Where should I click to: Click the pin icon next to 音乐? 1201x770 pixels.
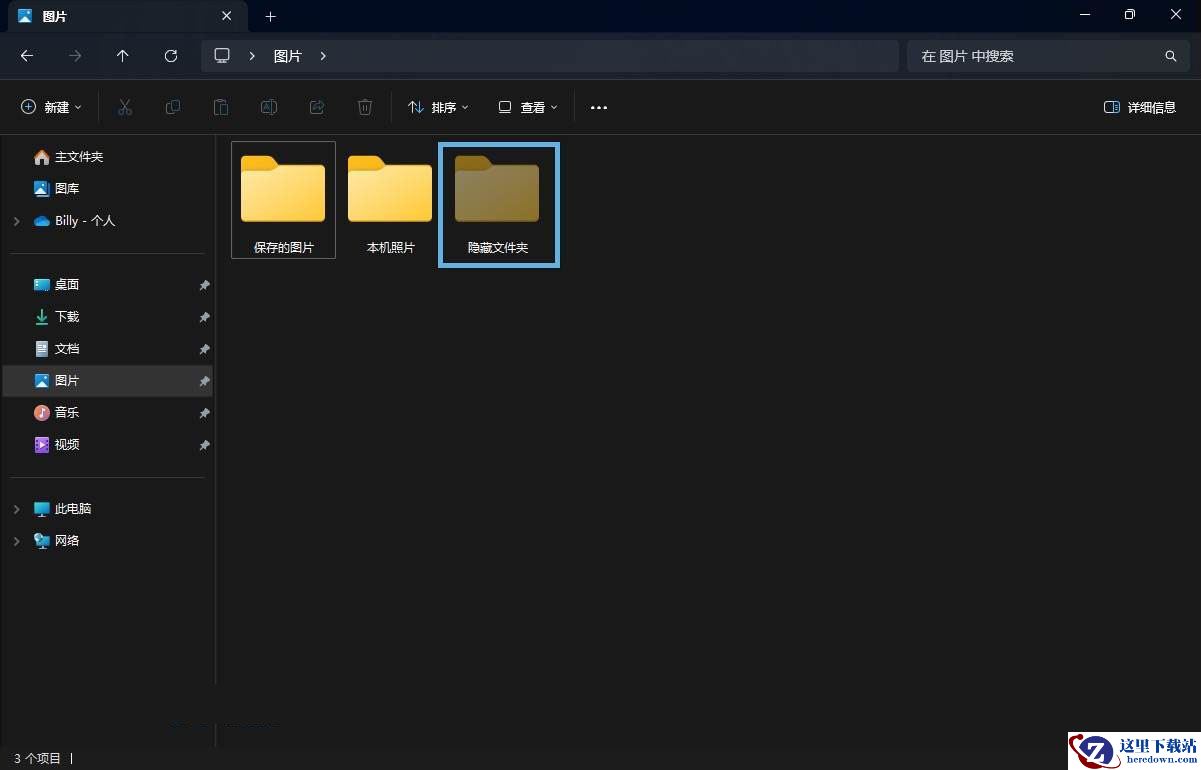(x=204, y=413)
